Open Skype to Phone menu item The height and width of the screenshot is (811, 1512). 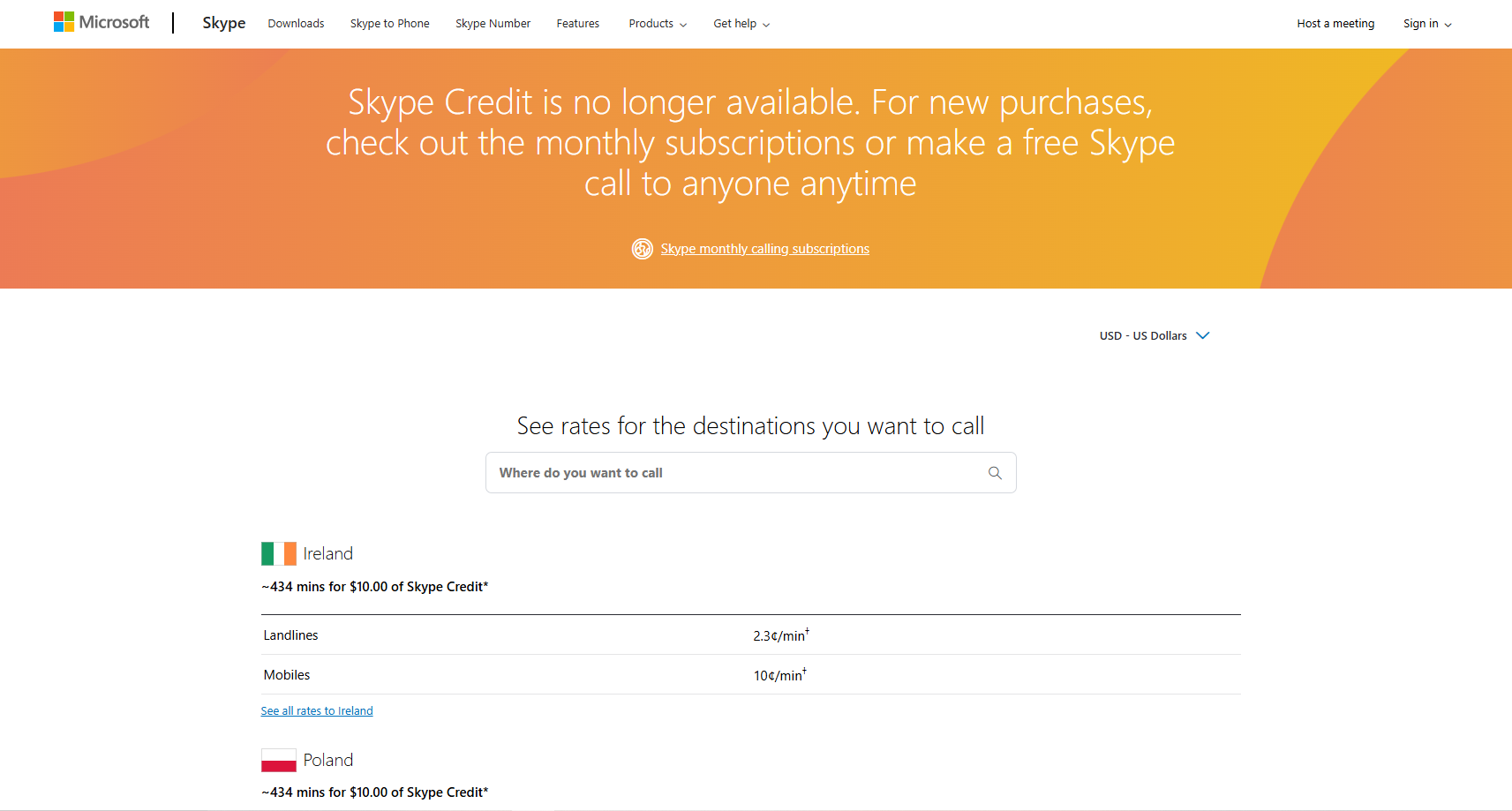tap(389, 24)
